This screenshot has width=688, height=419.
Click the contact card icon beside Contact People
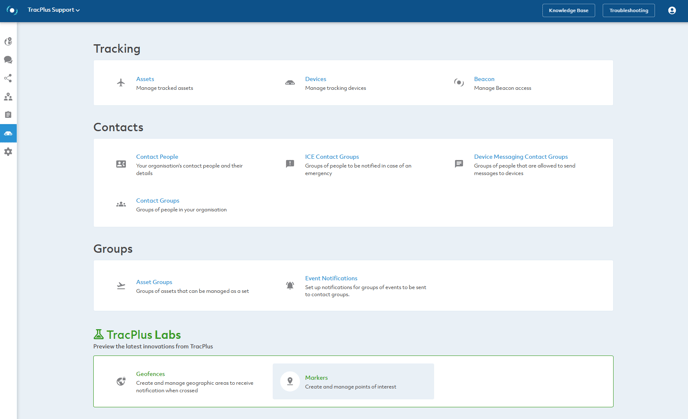click(121, 164)
